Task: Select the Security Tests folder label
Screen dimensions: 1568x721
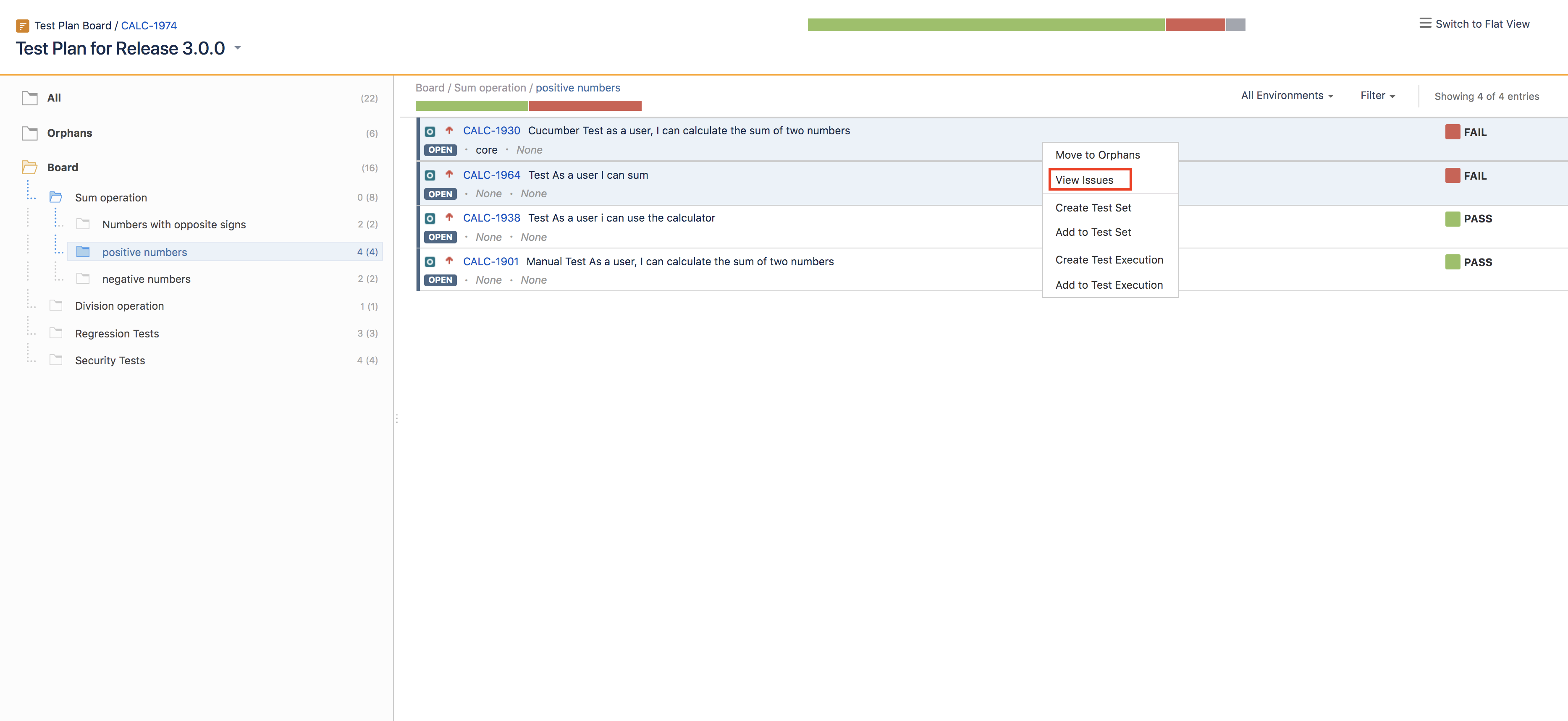Action: click(110, 360)
